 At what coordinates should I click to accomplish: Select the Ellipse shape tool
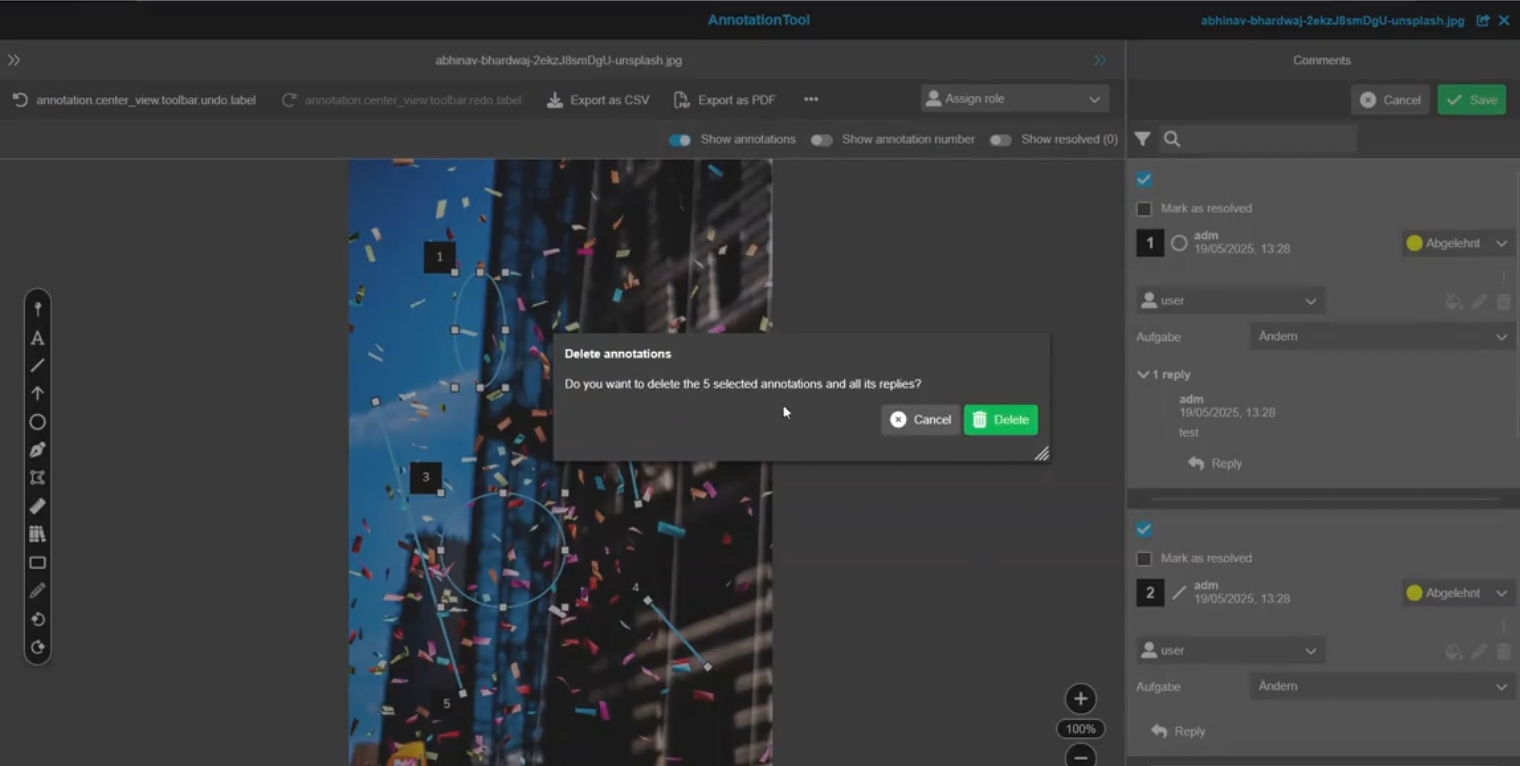(x=37, y=422)
